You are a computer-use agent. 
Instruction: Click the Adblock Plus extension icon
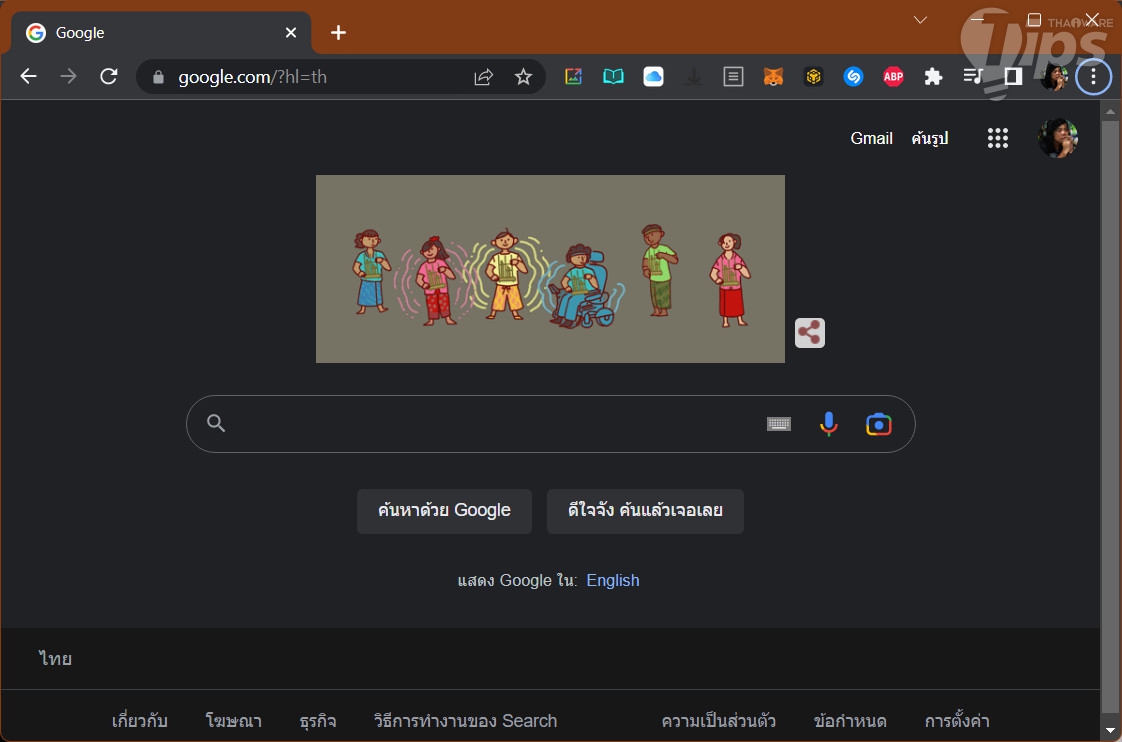tap(893, 77)
